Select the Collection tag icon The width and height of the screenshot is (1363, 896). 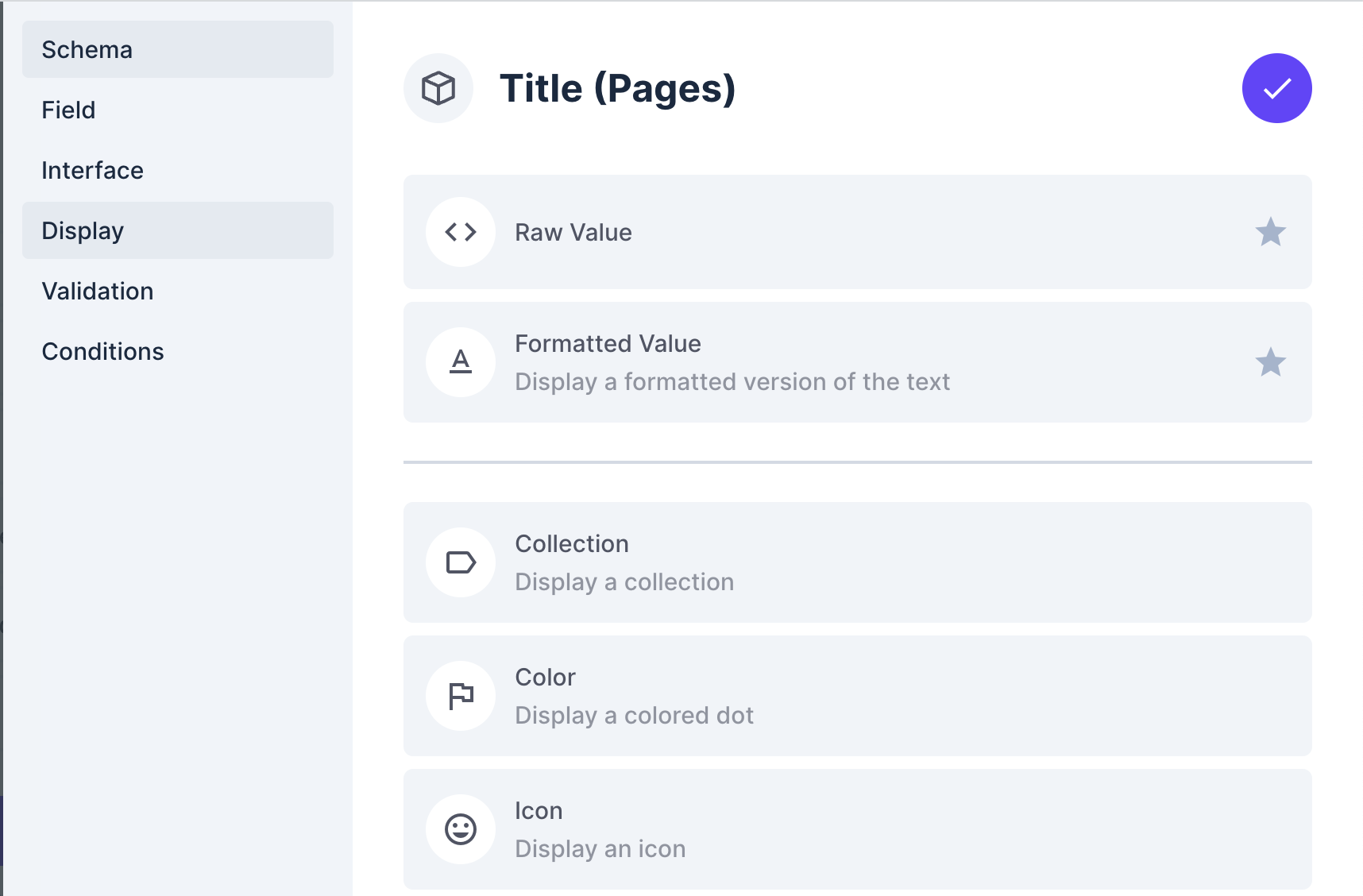point(460,562)
